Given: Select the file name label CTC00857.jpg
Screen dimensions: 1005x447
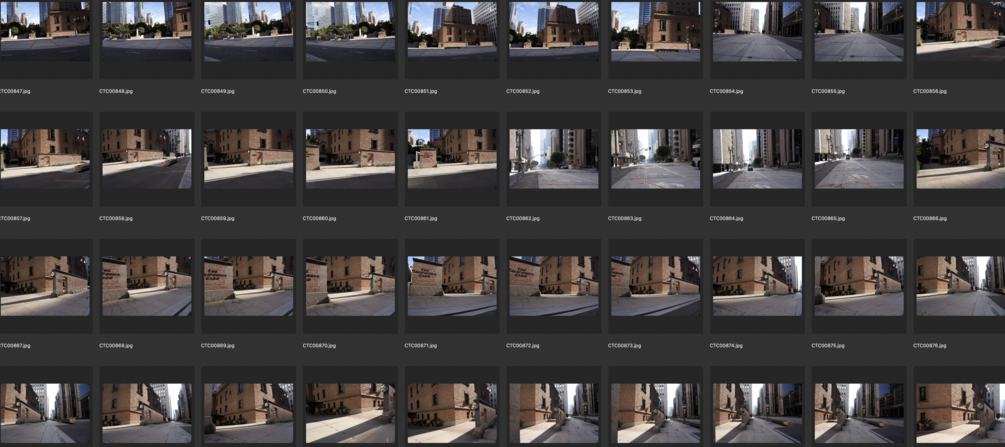Looking at the screenshot, I should (x=15, y=218).
